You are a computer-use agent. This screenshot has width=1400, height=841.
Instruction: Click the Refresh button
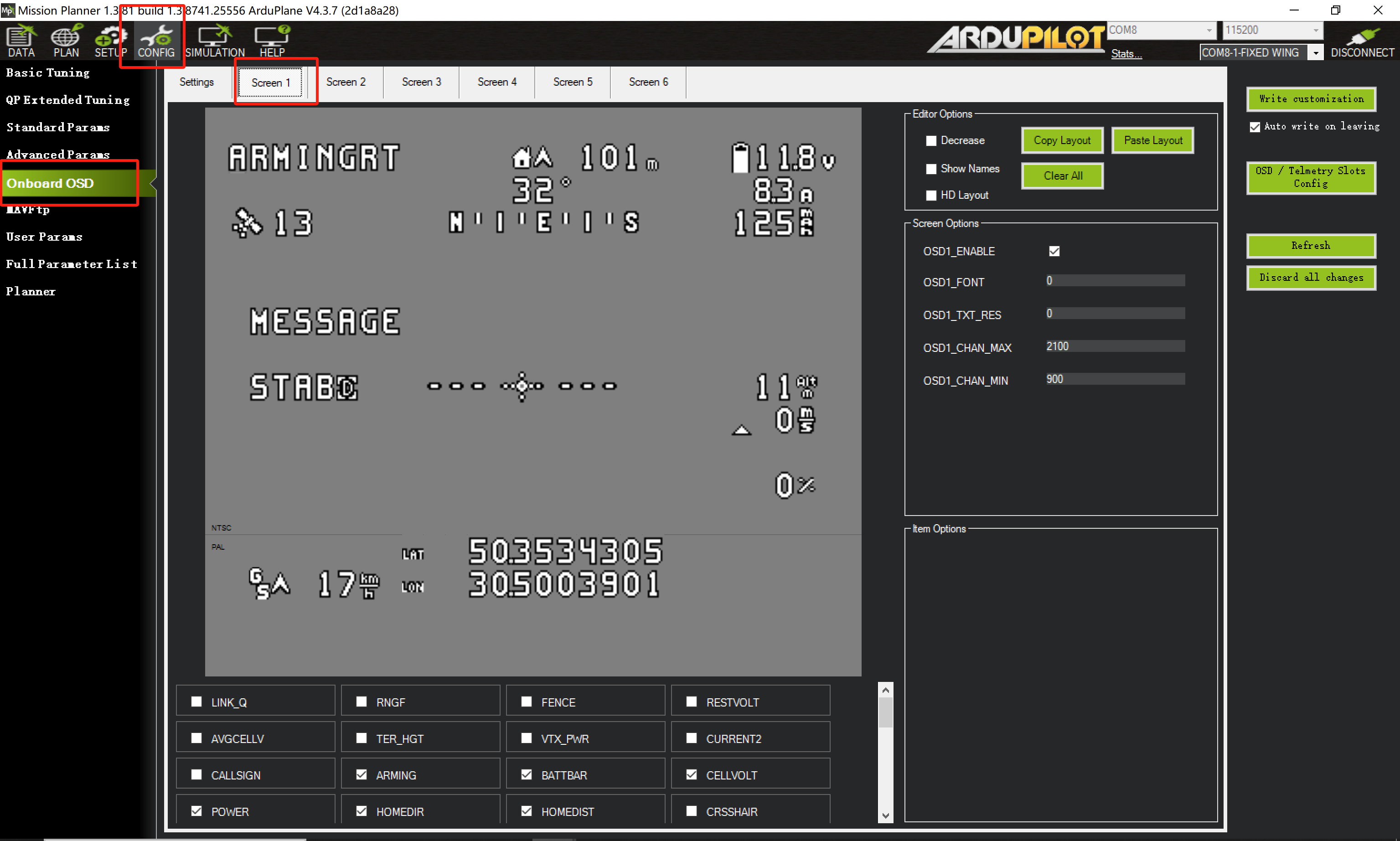coord(1311,246)
